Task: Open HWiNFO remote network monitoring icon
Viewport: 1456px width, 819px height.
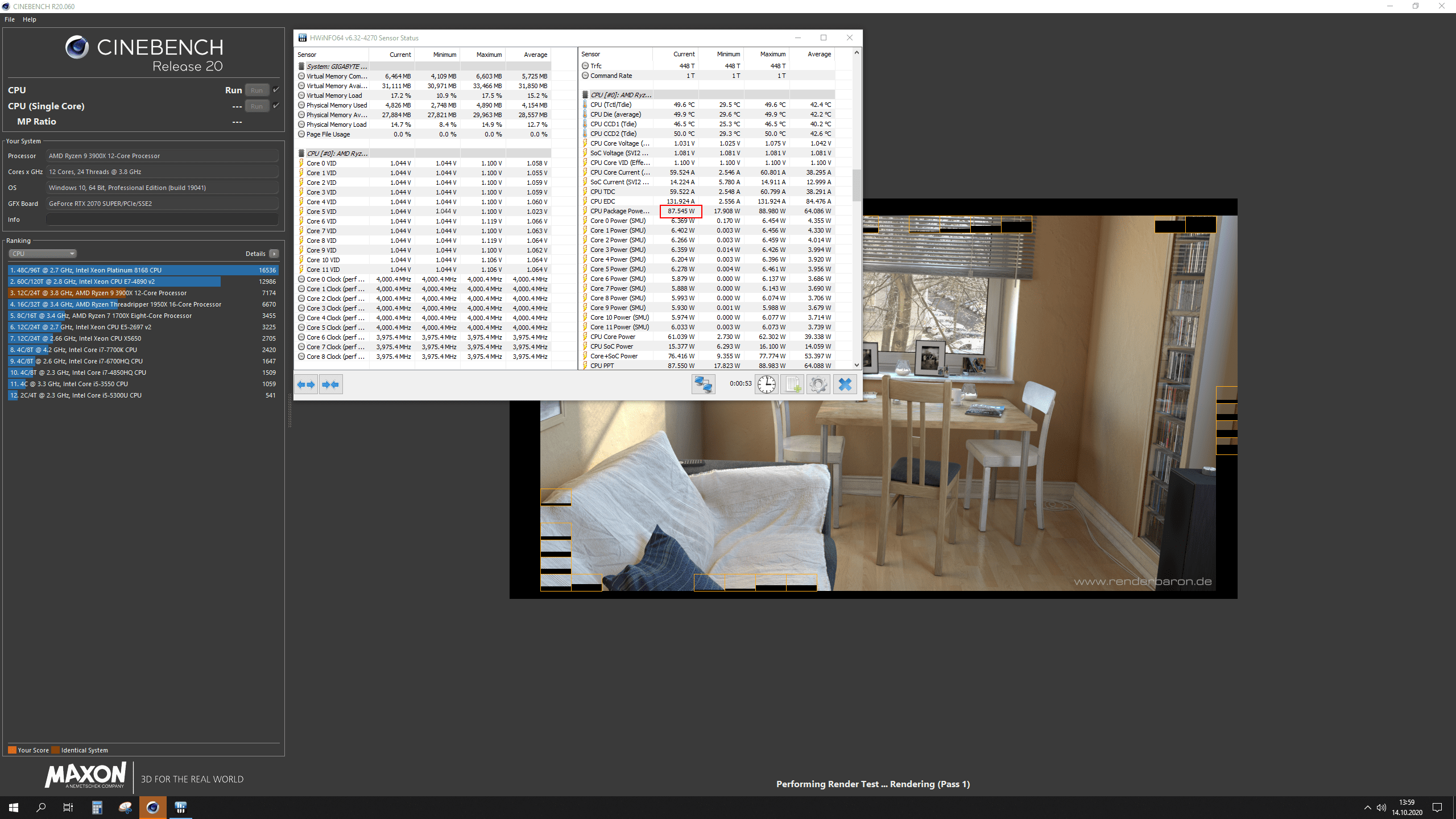Action: tap(703, 384)
